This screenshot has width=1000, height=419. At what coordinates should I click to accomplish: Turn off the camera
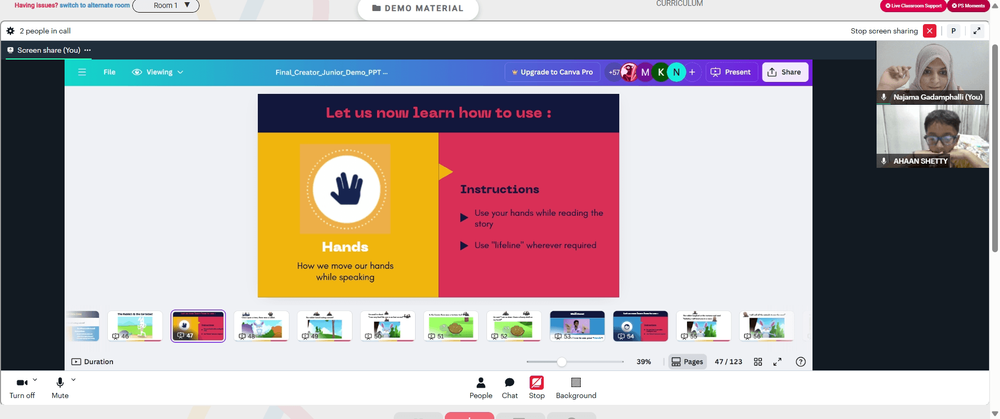(x=22, y=387)
